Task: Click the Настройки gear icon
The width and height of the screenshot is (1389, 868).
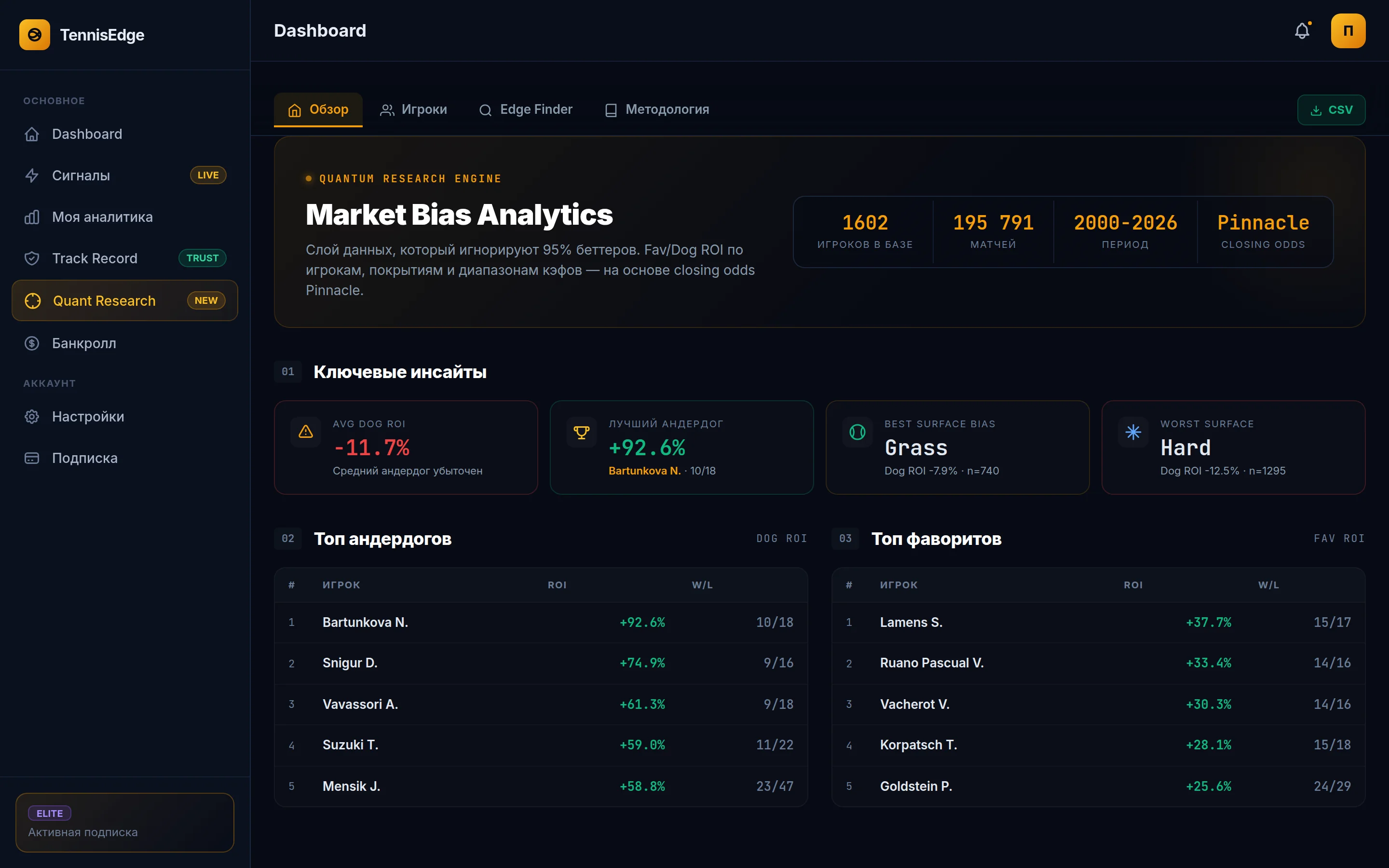Action: 32,416
